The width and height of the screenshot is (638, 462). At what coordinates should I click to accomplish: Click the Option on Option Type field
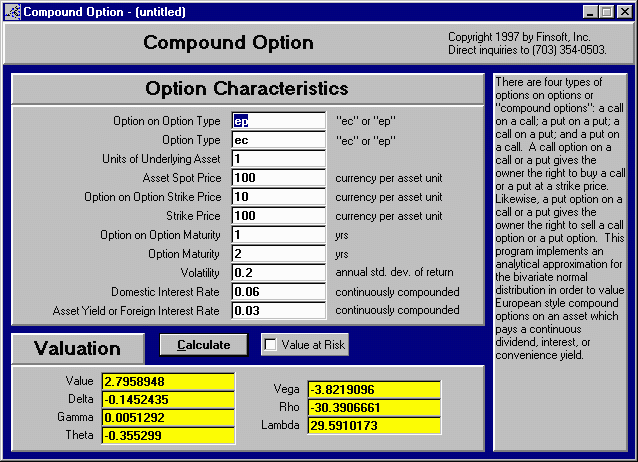pos(278,121)
